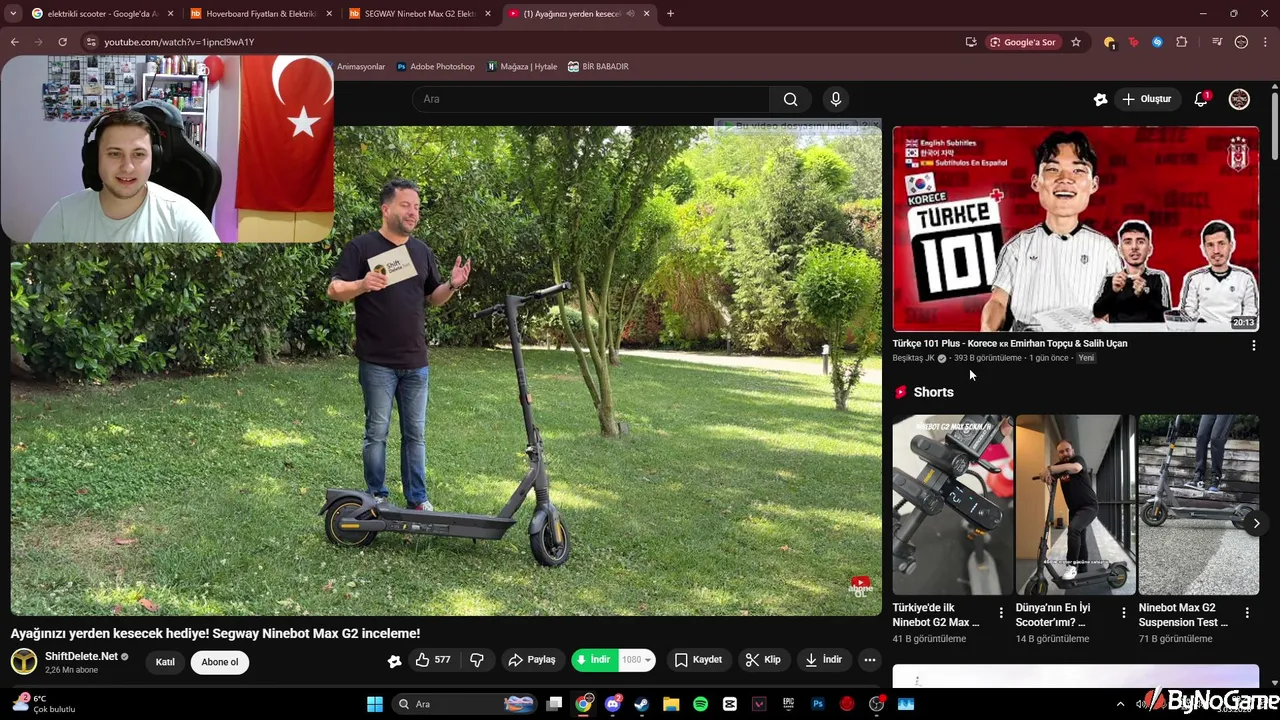Open the YouTube account avatar menu

point(1239,99)
